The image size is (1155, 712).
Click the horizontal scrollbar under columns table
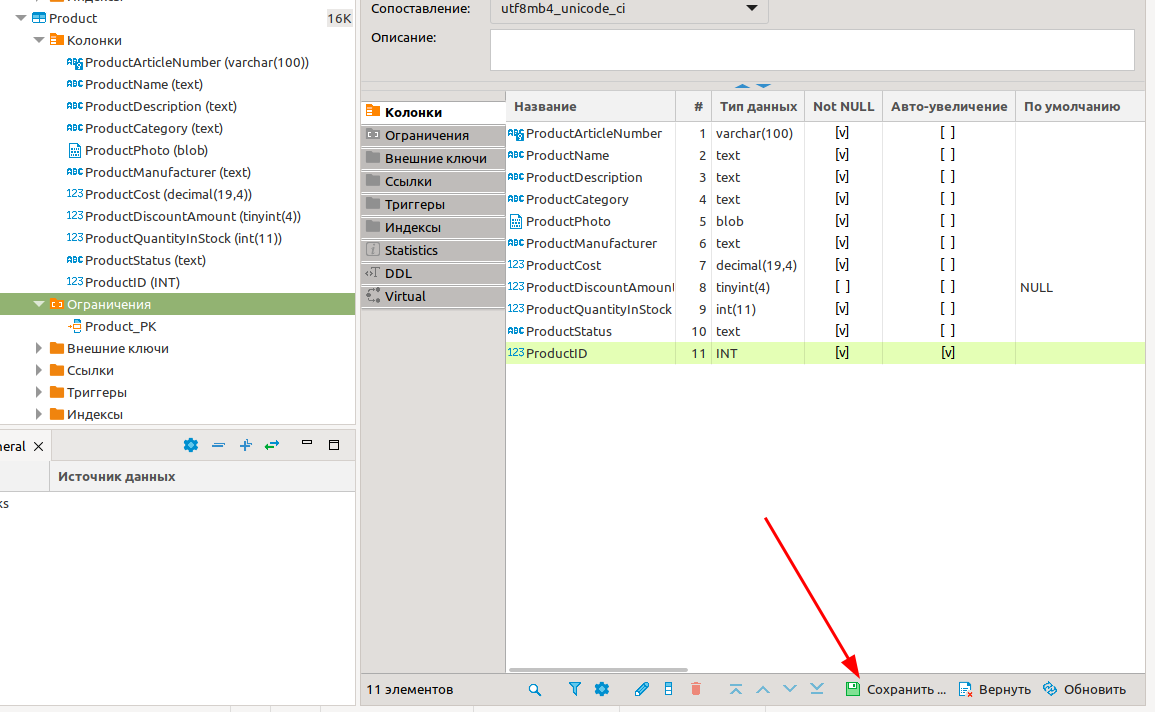(x=598, y=669)
